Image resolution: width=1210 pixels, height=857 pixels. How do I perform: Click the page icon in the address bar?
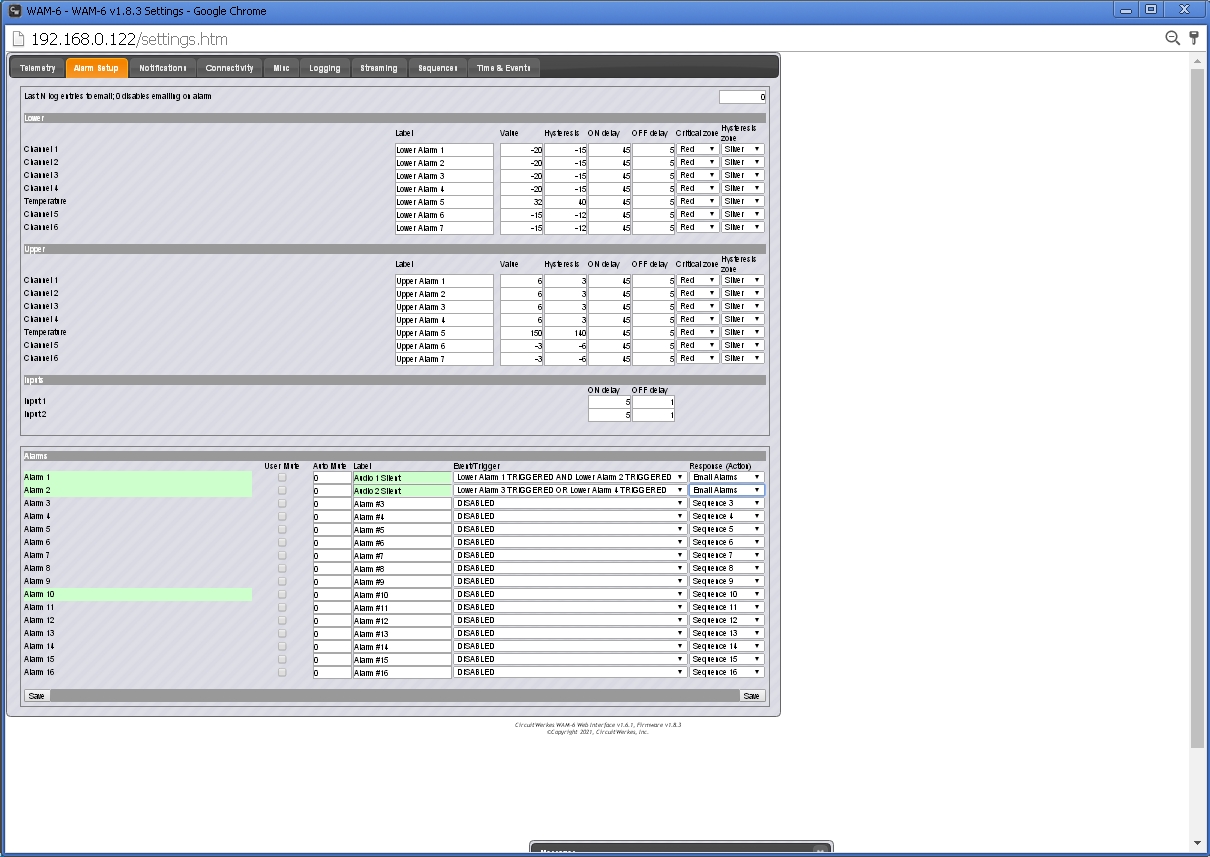(x=18, y=37)
